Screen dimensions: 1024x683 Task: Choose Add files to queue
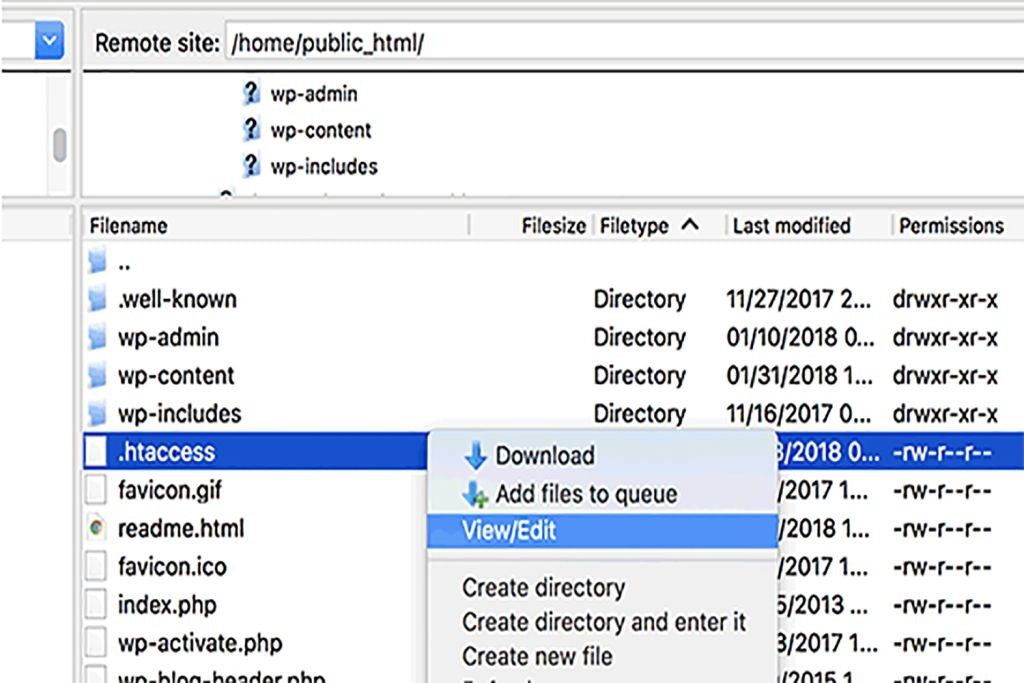[602, 494]
